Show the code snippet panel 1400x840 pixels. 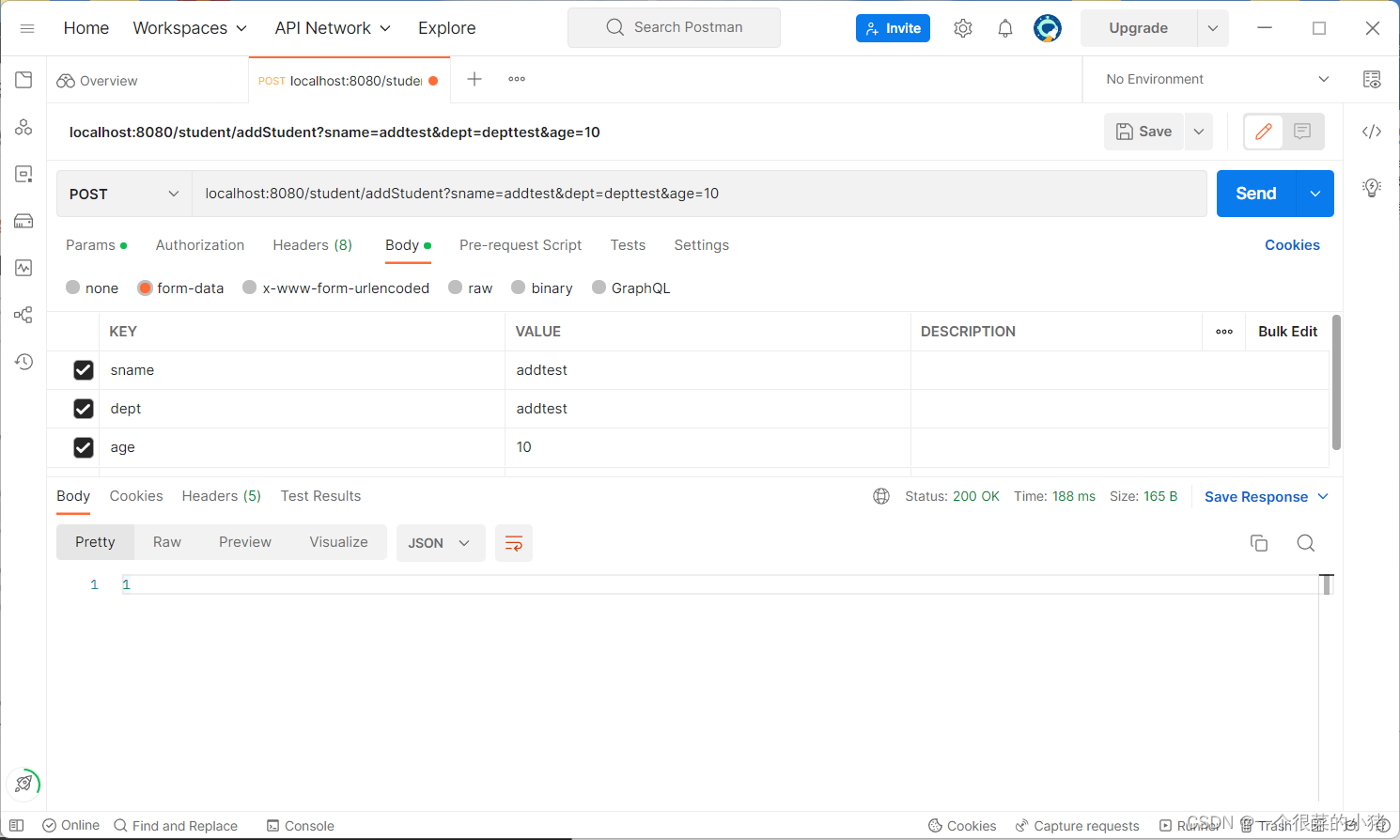pos(1372,132)
